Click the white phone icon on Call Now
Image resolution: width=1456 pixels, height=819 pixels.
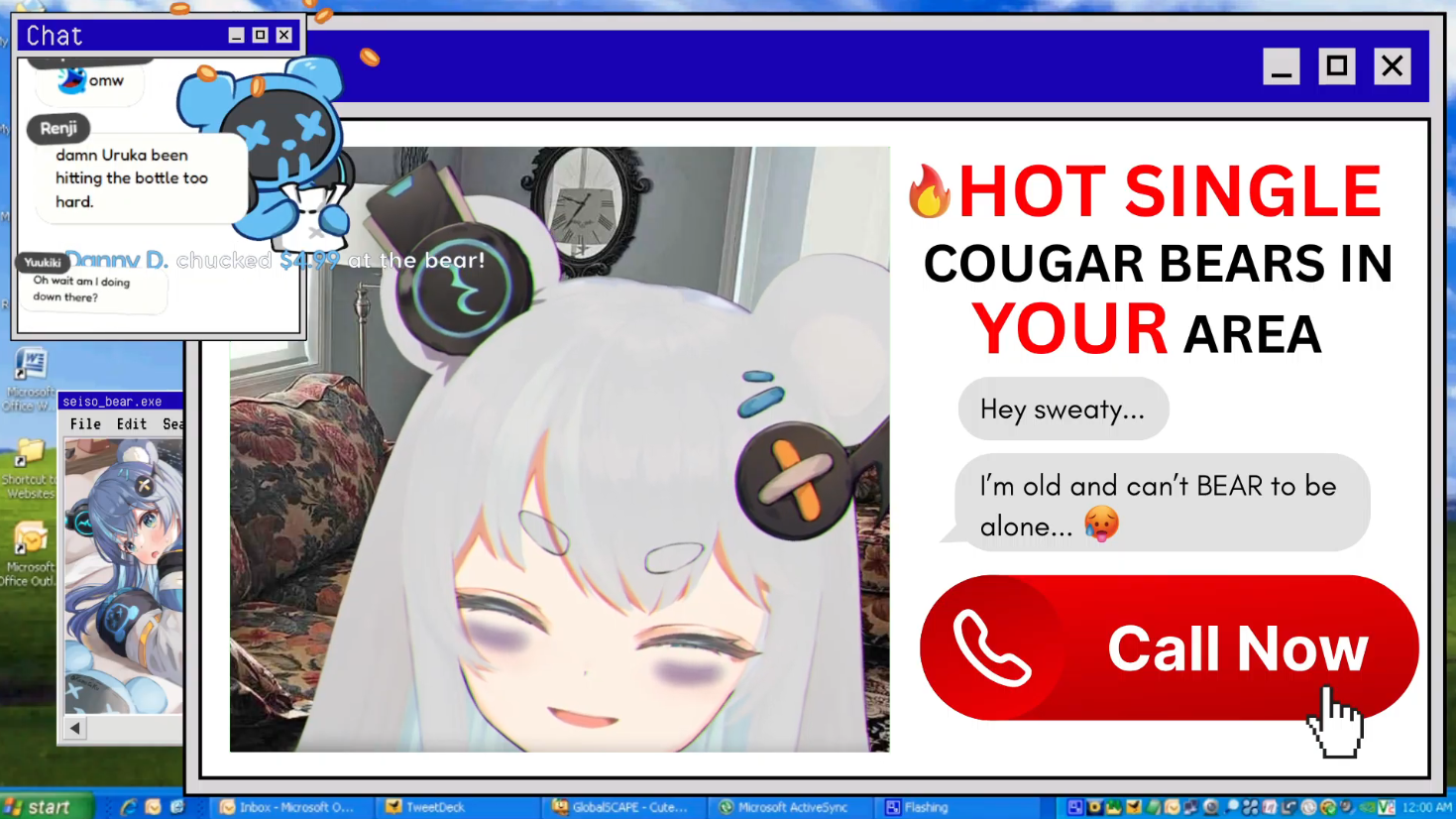click(991, 648)
